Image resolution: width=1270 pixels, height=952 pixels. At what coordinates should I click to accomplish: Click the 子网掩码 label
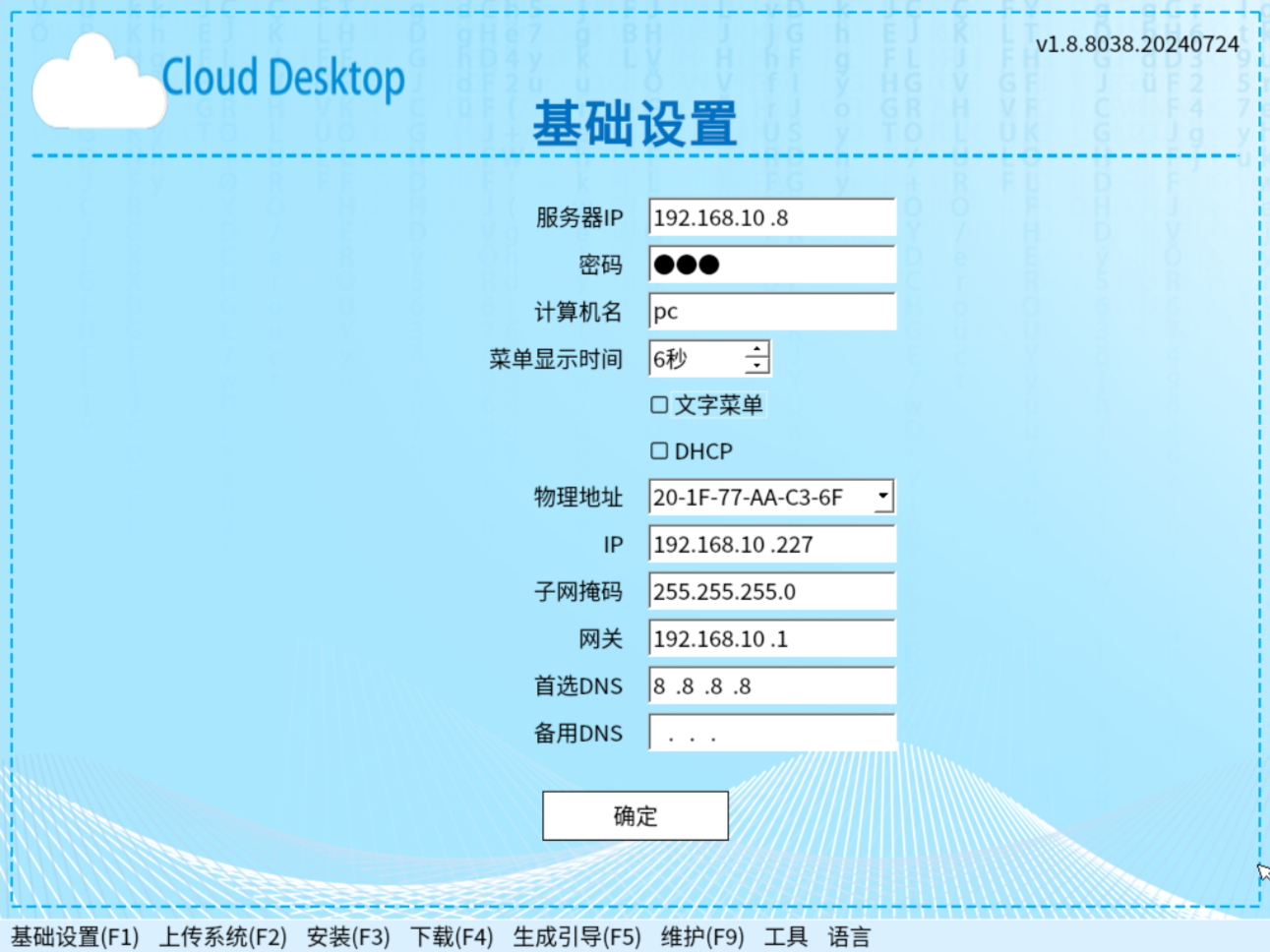[578, 591]
